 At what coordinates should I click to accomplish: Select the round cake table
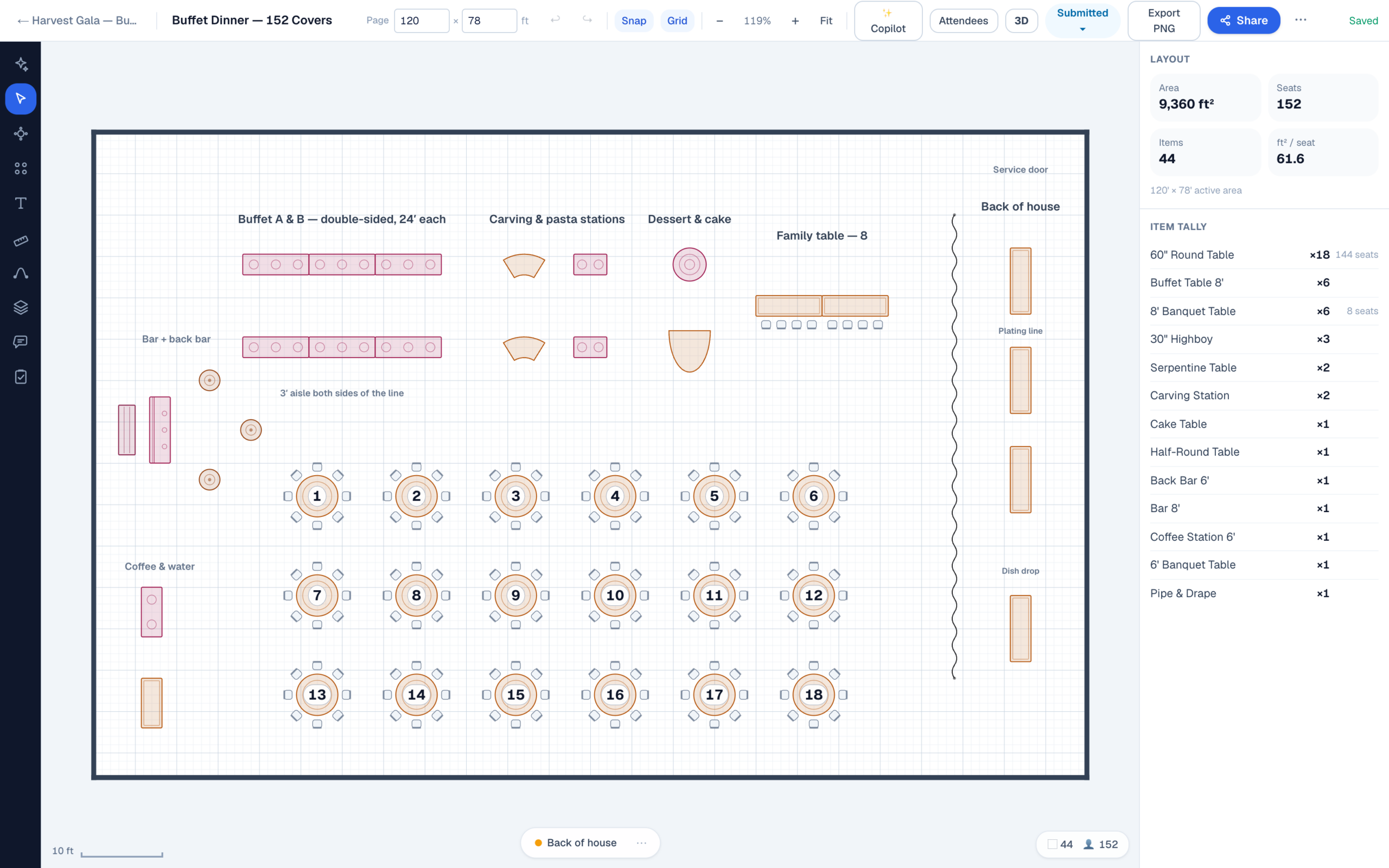tap(689, 265)
